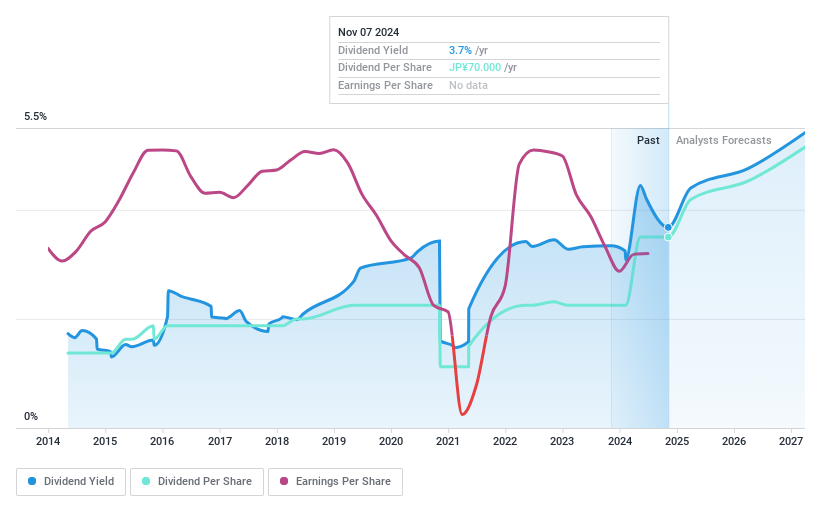Click the 0% y-axis label
The image size is (821, 508).
point(31,416)
